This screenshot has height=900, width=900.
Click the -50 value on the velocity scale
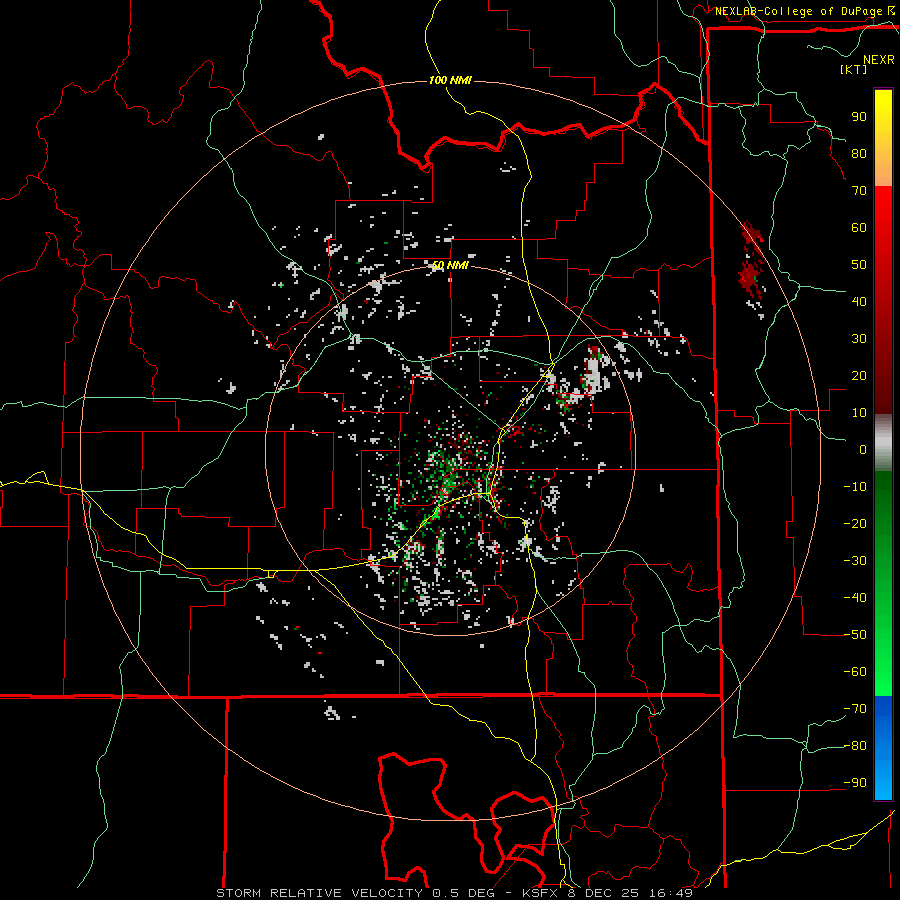[x=855, y=635]
